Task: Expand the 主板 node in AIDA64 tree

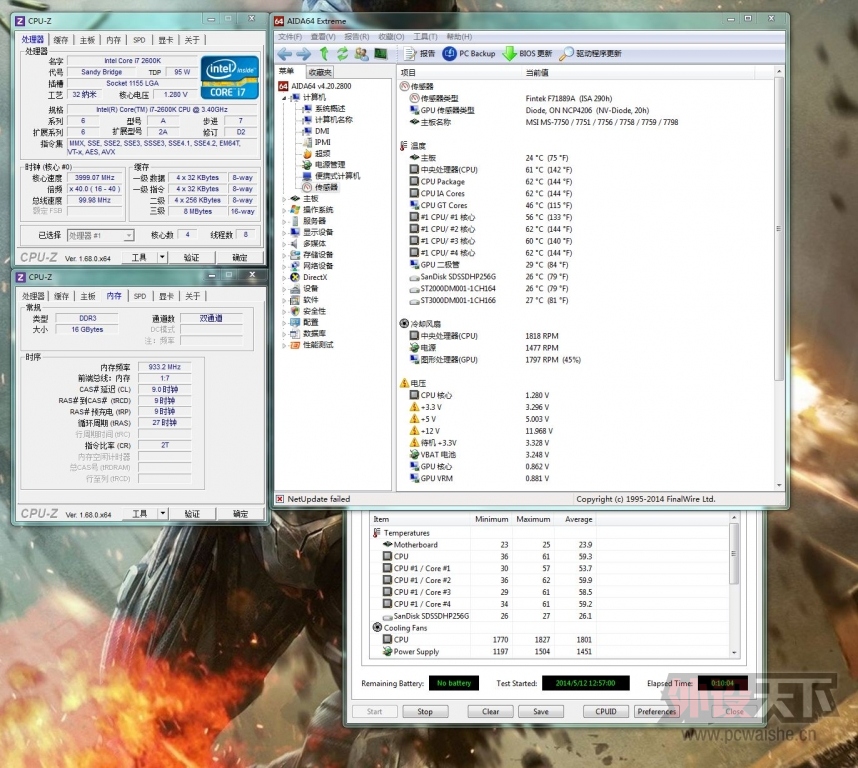Action: 284,199
